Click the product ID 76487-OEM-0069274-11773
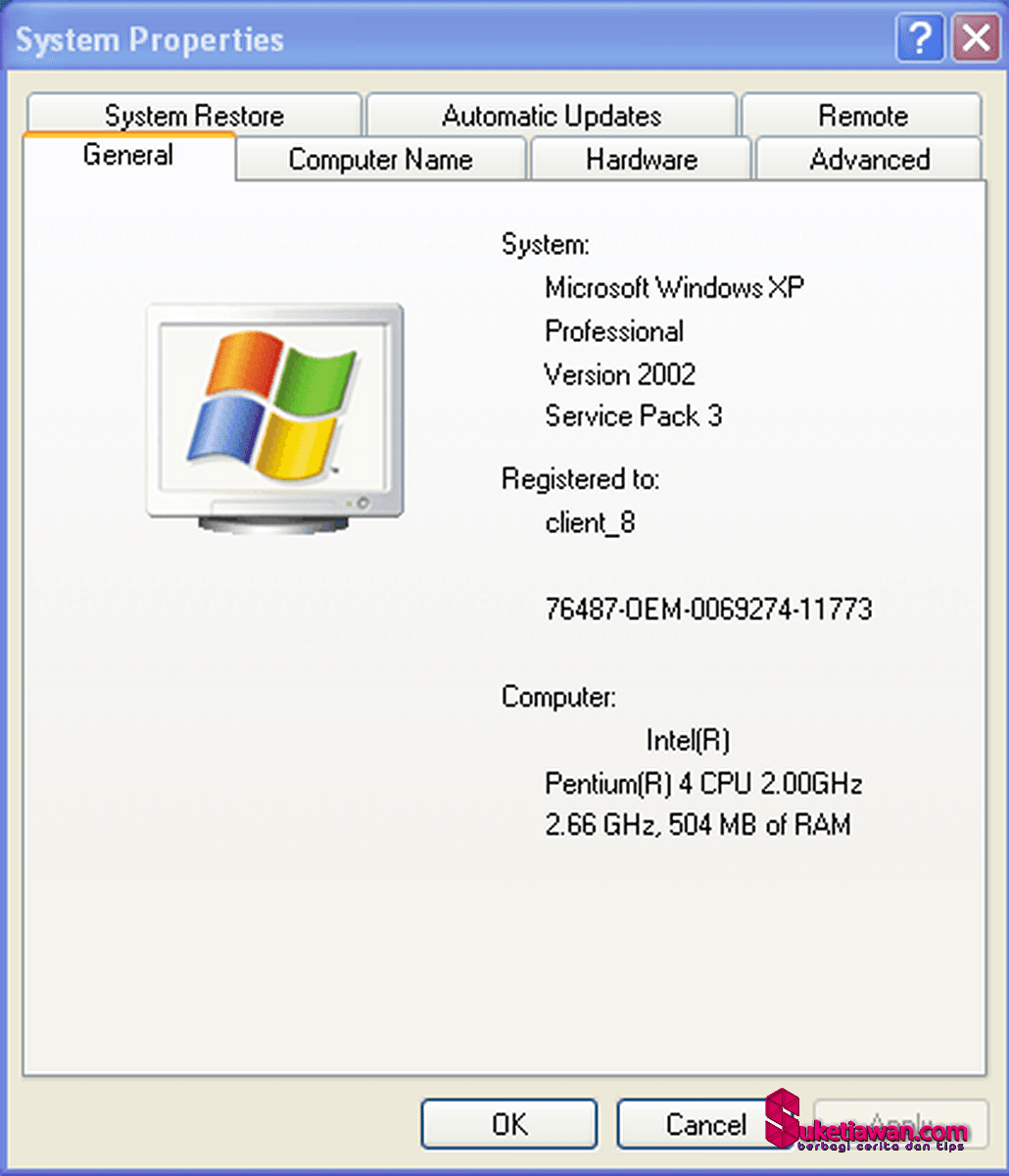Viewport: 1009px width, 1176px height. point(708,610)
